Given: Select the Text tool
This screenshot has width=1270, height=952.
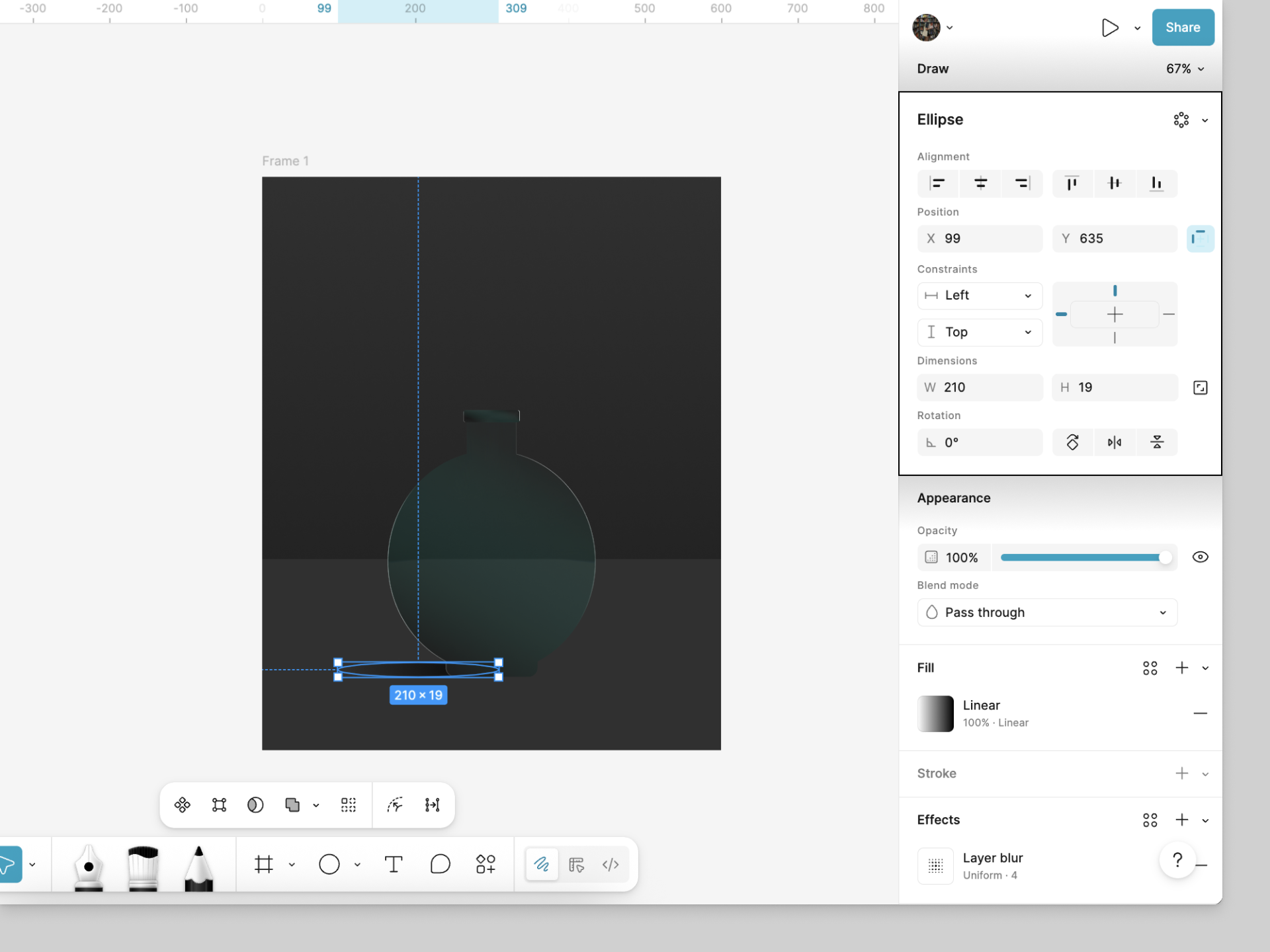Looking at the screenshot, I should (x=394, y=864).
